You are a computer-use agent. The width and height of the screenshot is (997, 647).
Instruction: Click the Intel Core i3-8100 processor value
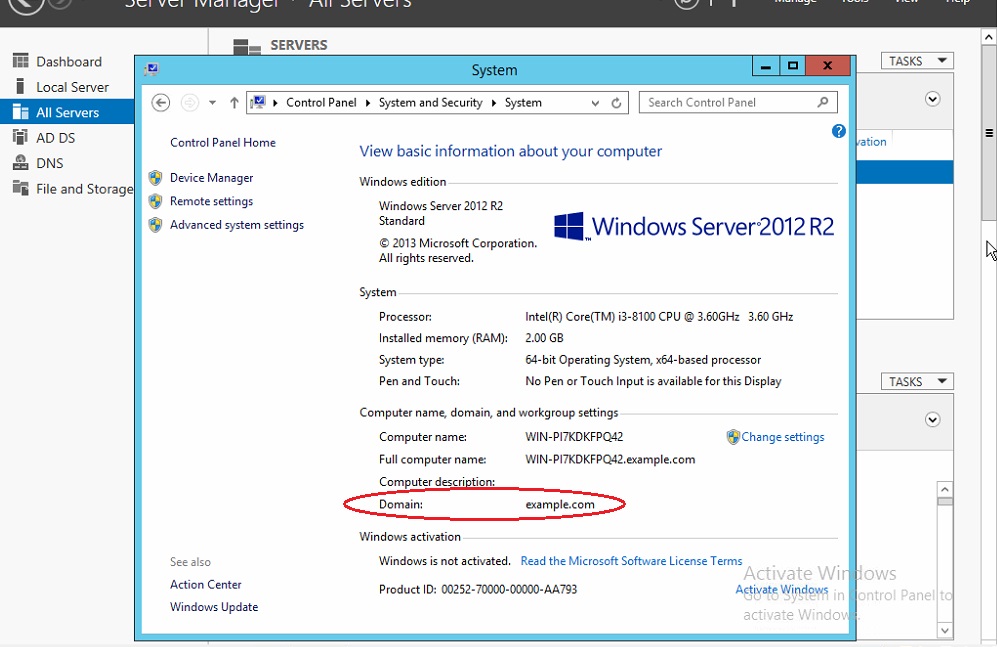[659, 317]
